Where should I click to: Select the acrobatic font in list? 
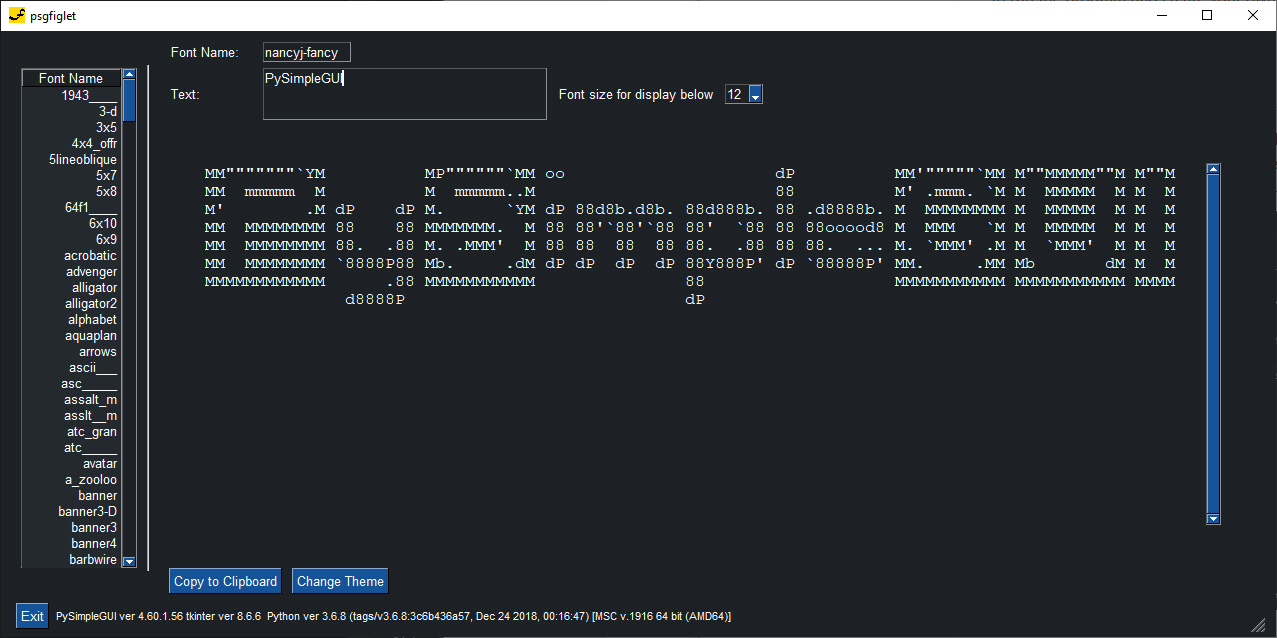click(90, 256)
